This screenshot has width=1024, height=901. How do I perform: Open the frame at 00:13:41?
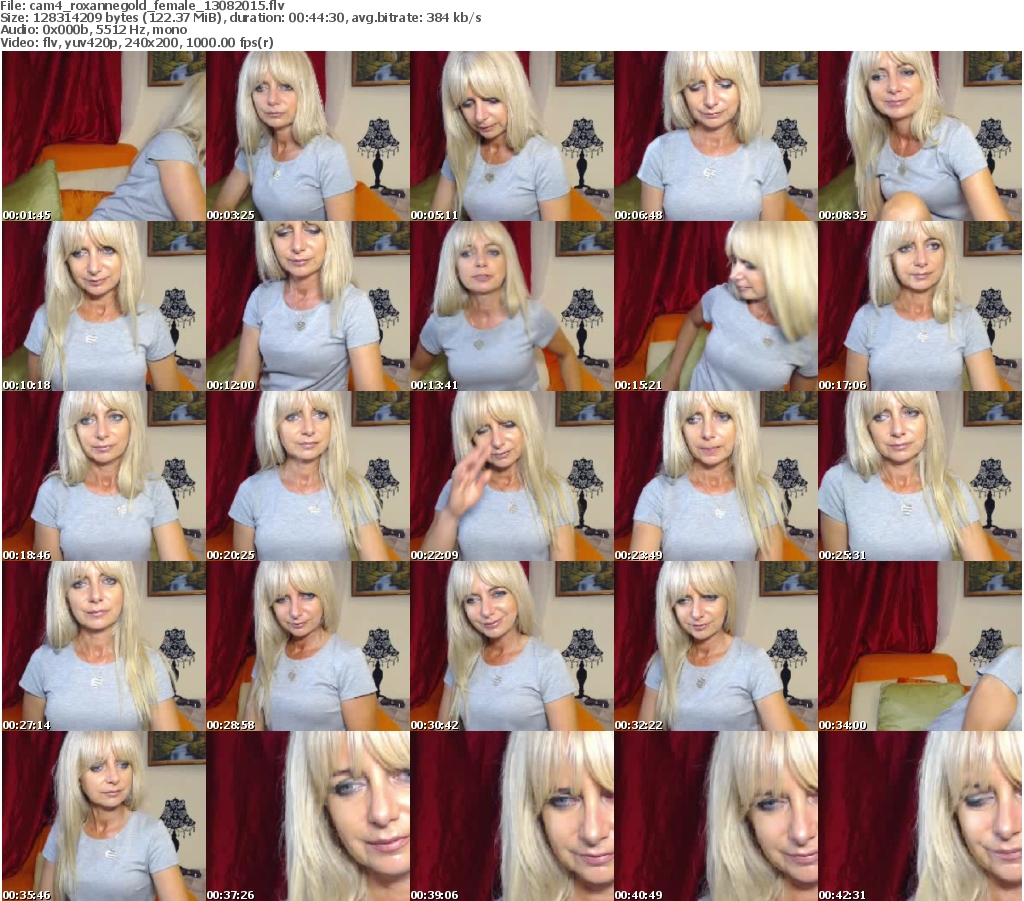[x=512, y=306]
